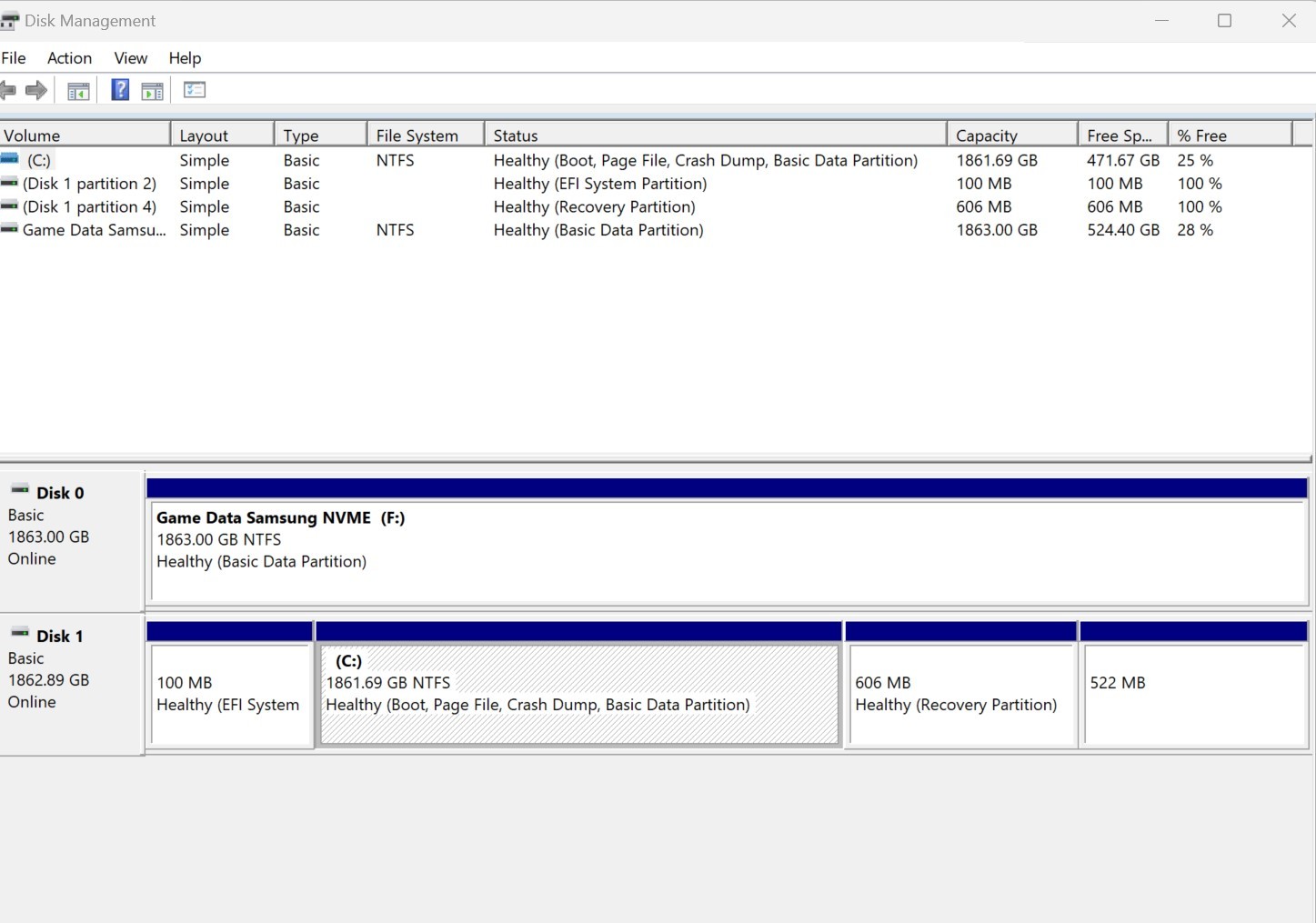Click the Healthy (Recovery Partition) status in list
Image resolution: width=1316 pixels, height=923 pixels.
(x=595, y=207)
